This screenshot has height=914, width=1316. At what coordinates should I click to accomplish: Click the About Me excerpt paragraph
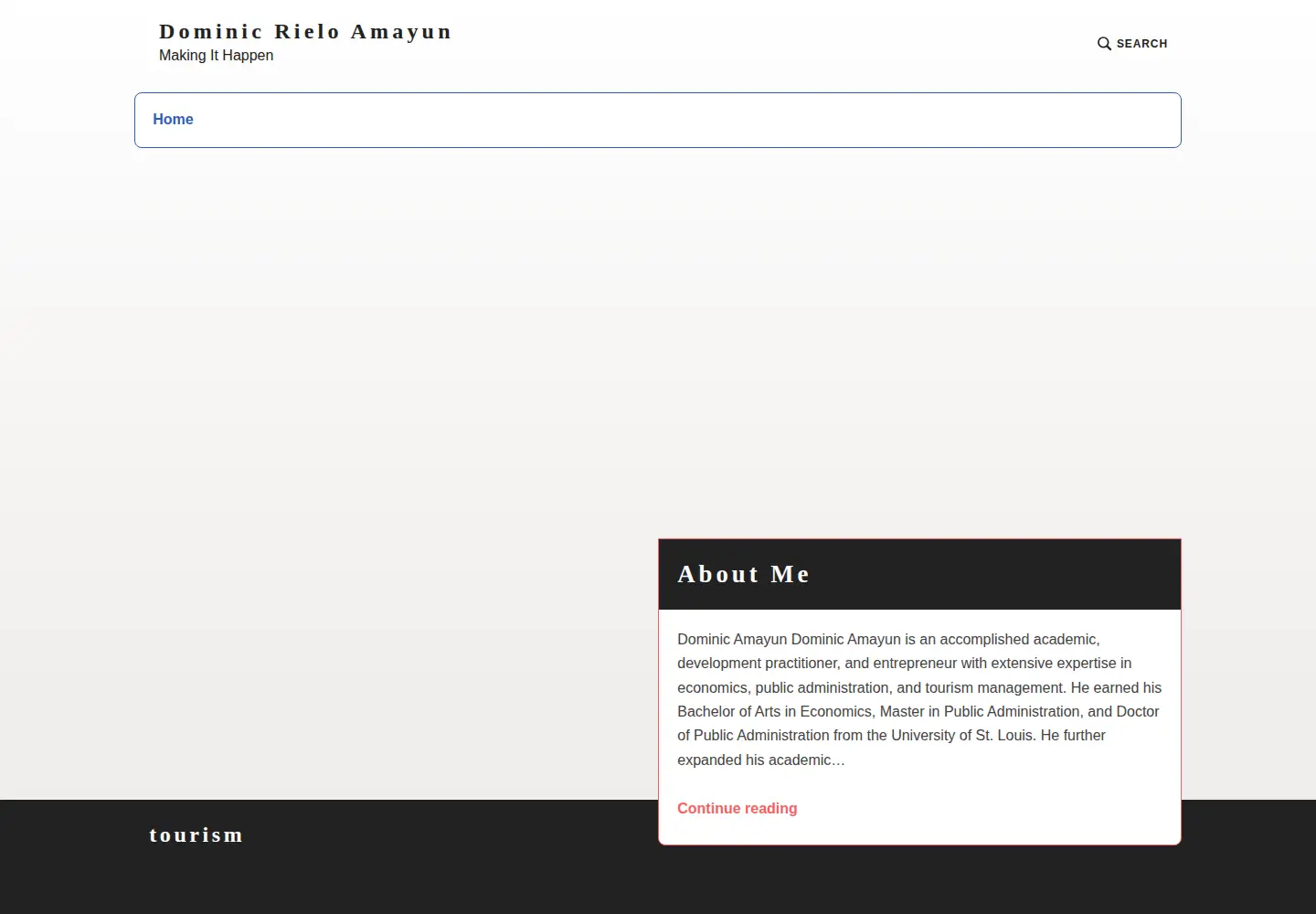tap(919, 699)
